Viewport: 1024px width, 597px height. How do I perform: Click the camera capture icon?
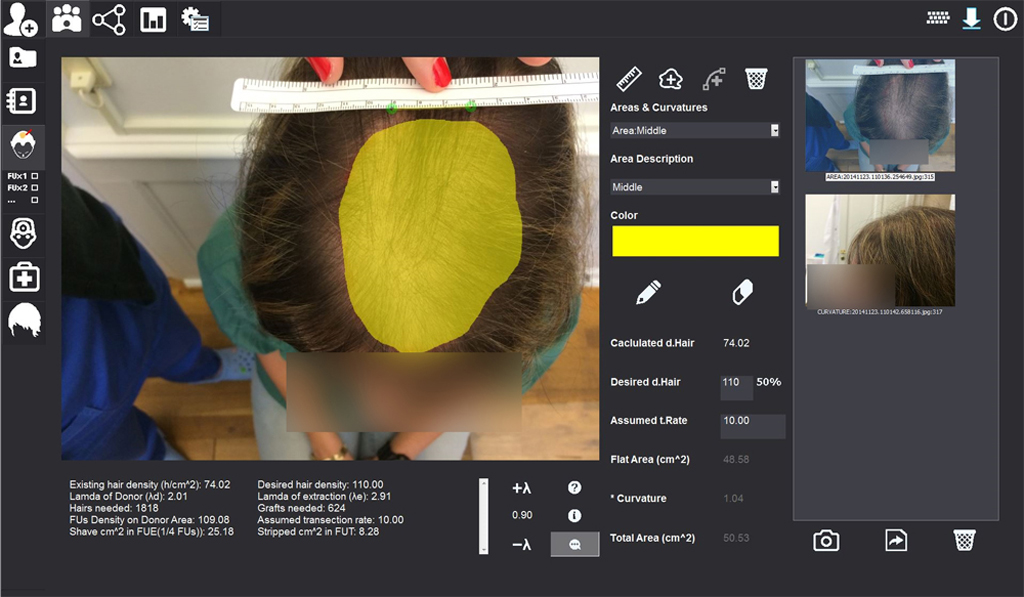tap(826, 541)
